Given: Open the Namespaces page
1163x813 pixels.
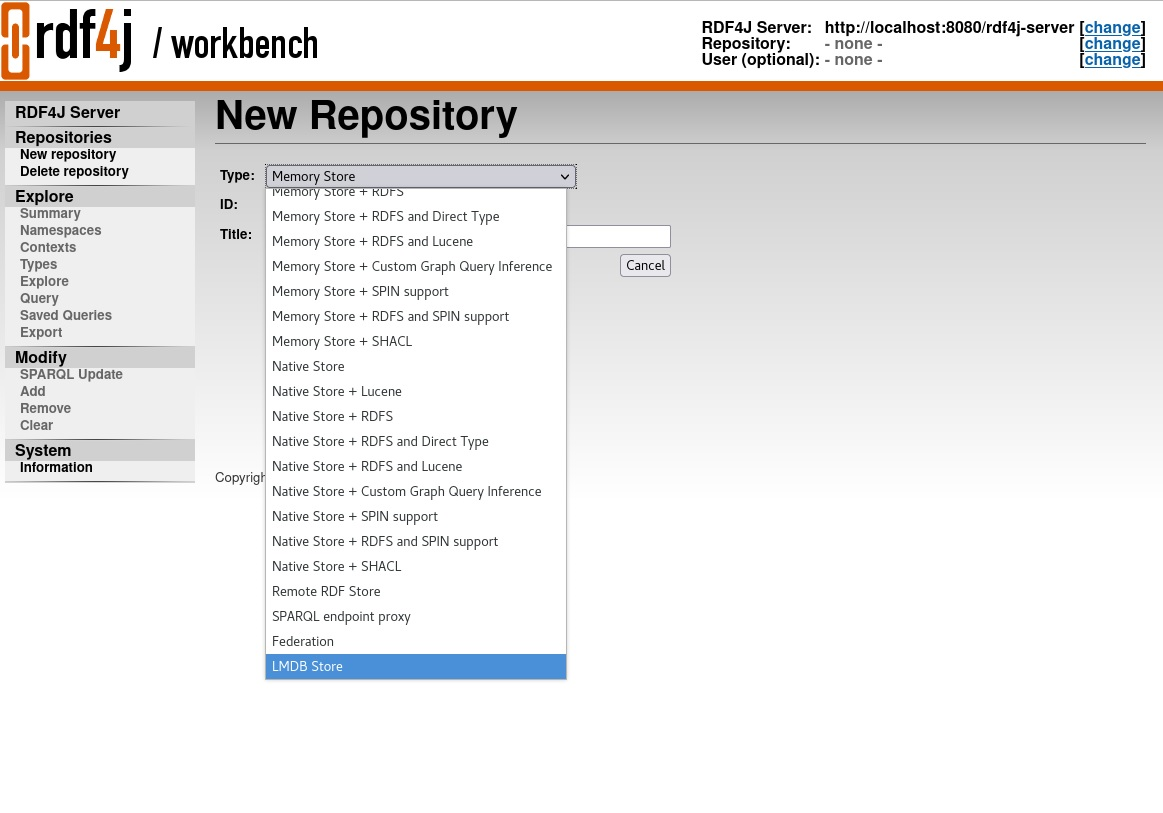Looking at the screenshot, I should [60, 231].
